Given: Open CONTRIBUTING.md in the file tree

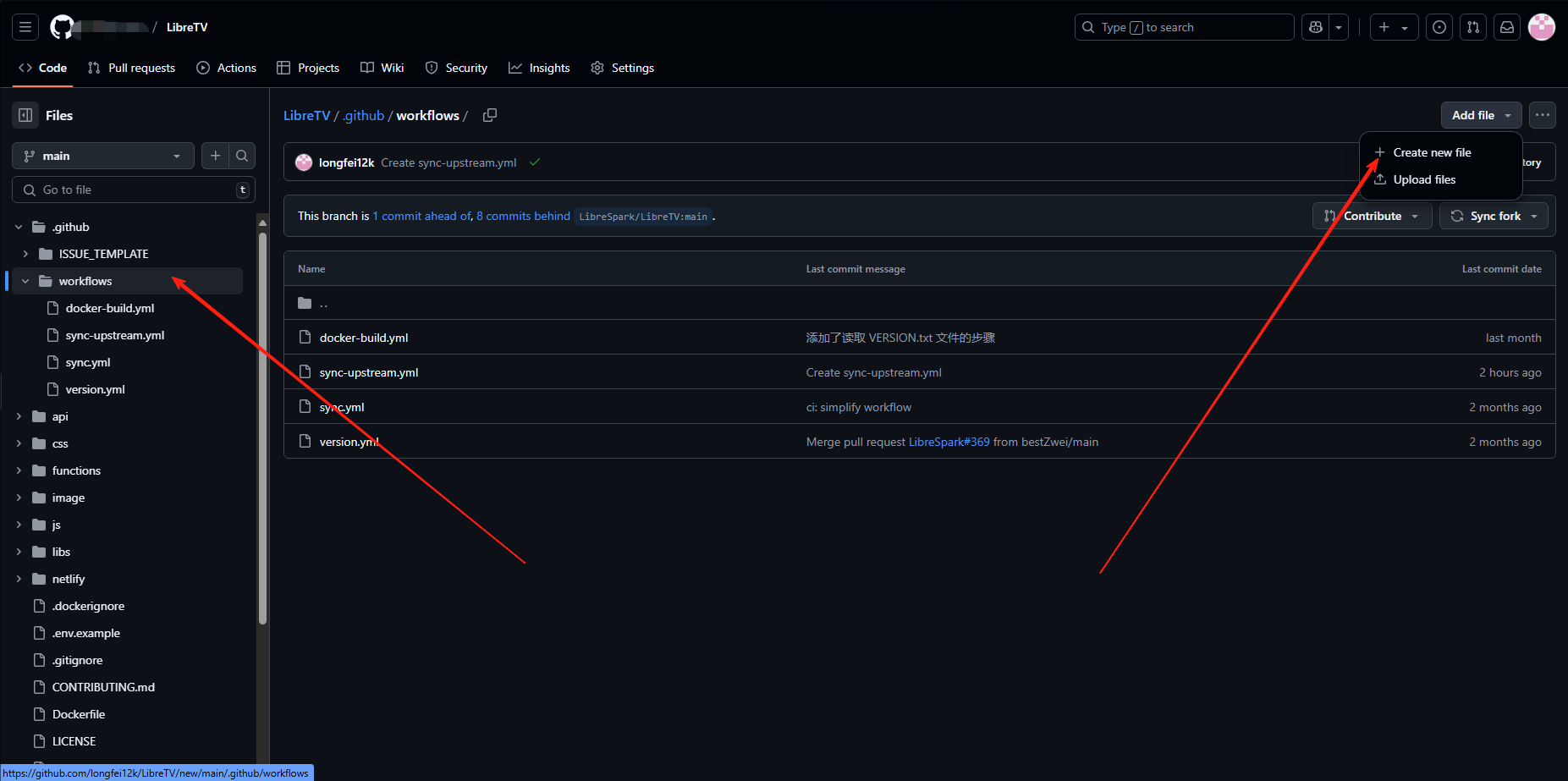Looking at the screenshot, I should [103, 687].
